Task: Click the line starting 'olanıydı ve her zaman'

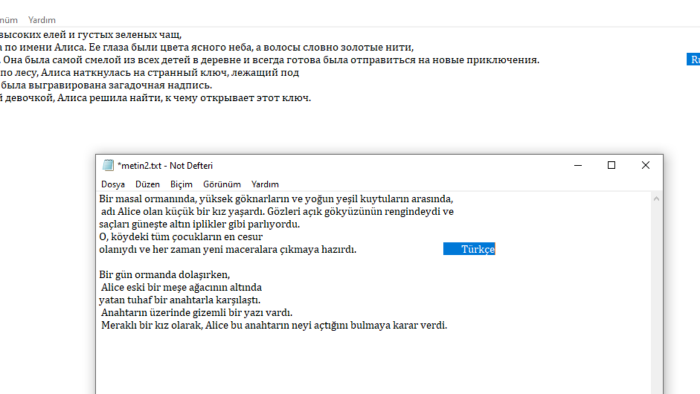Action: point(228,249)
